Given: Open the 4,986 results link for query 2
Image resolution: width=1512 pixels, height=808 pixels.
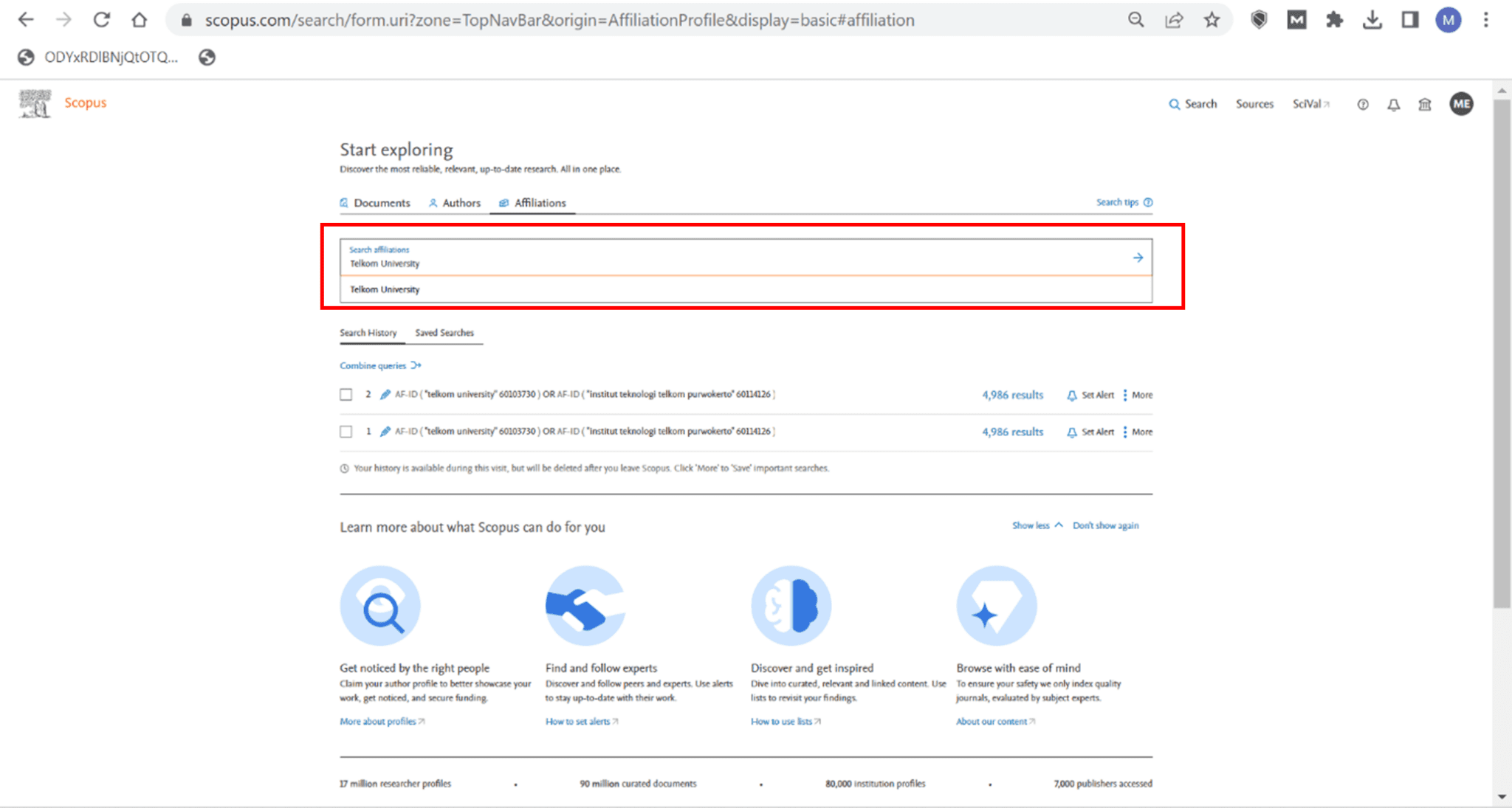Looking at the screenshot, I should coord(1012,395).
